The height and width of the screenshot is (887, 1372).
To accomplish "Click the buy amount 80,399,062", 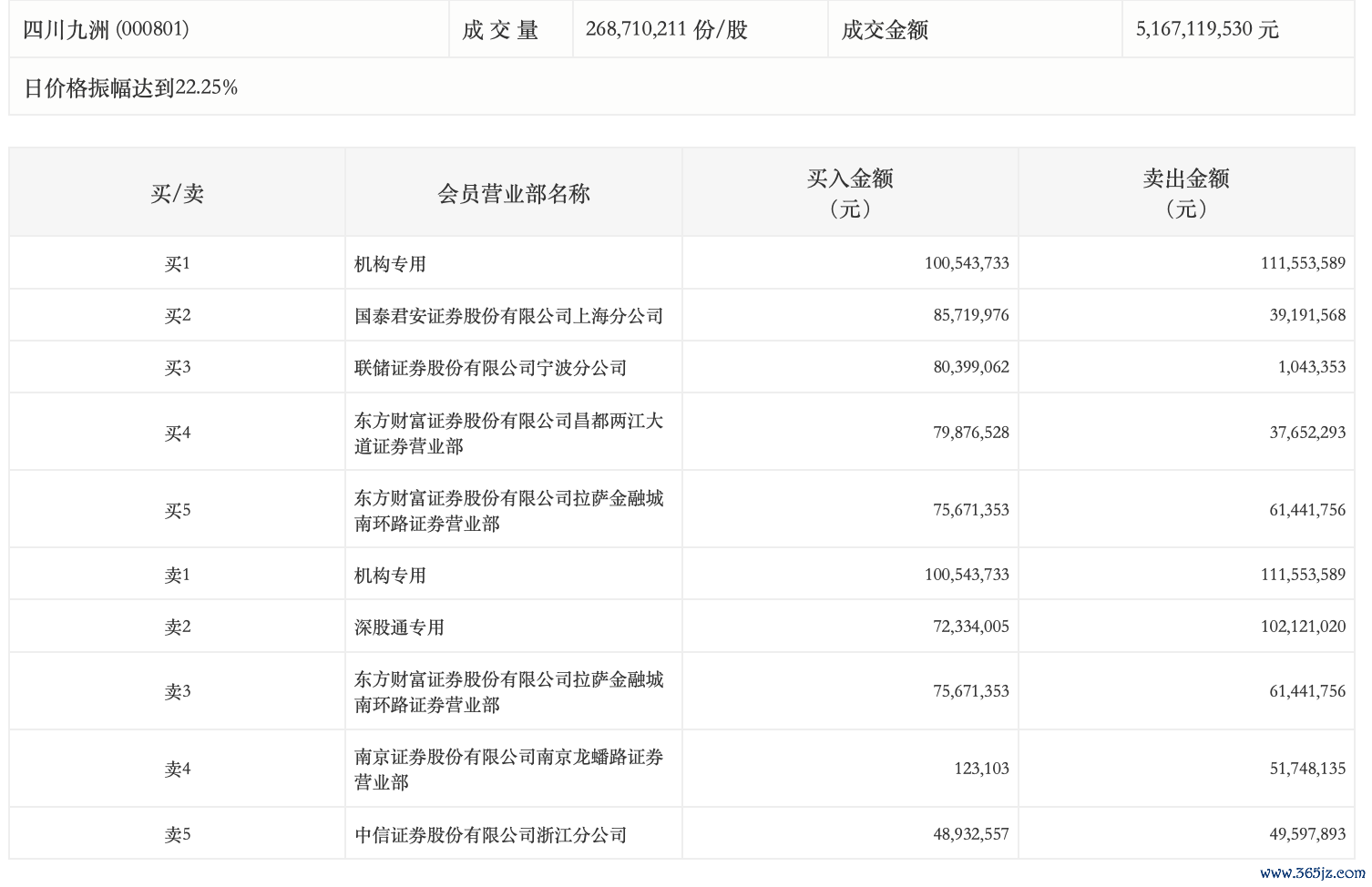I will (x=971, y=367).
